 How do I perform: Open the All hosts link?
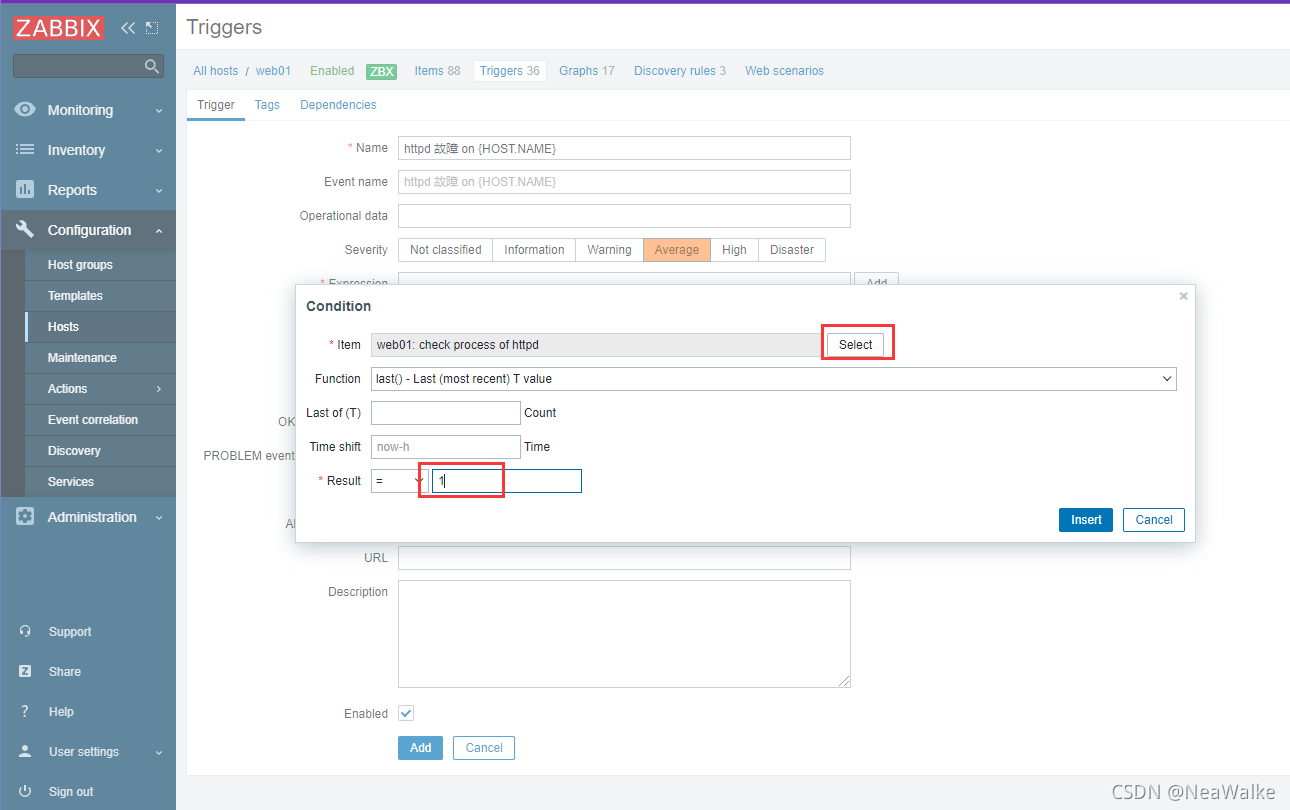tap(216, 71)
